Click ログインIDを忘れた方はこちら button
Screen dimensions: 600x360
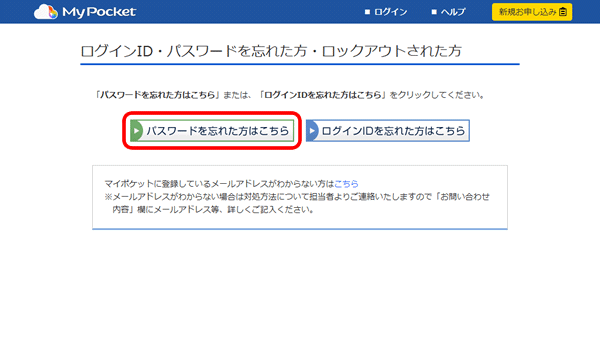coord(388,130)
